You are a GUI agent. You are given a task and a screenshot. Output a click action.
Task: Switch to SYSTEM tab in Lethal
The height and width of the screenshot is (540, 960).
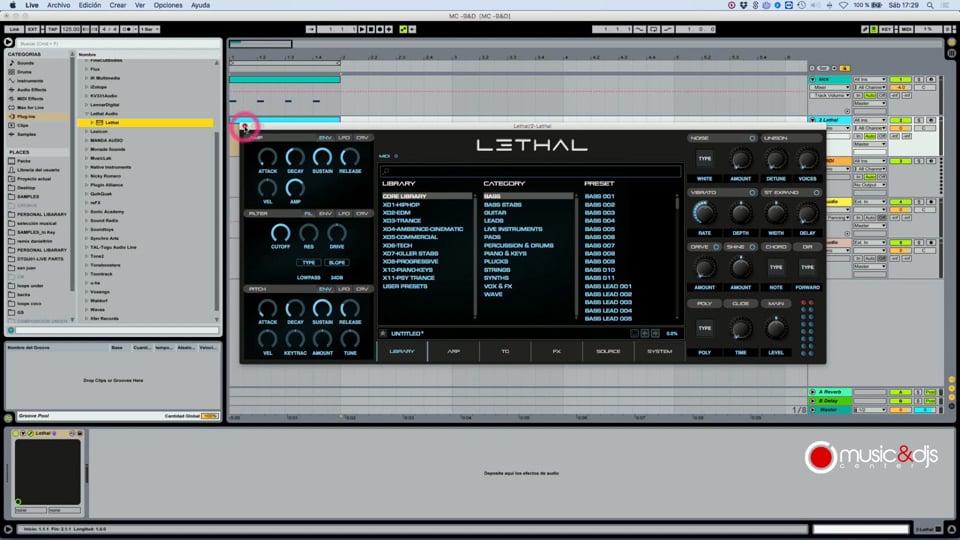tap(659, 351)
